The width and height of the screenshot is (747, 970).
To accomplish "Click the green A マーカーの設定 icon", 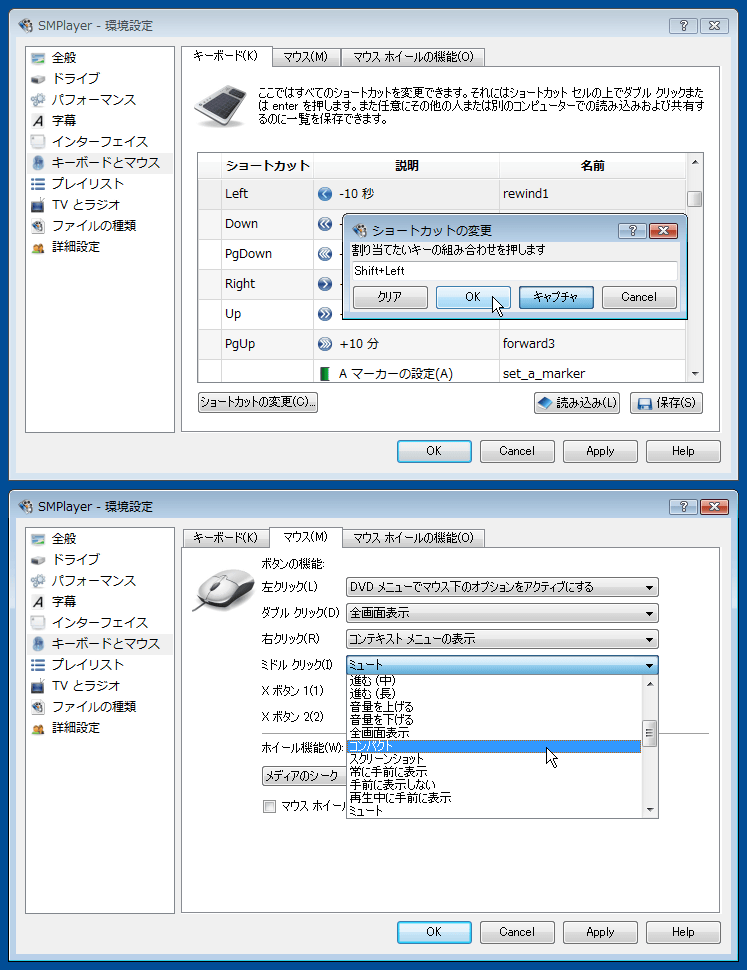I will pyautogui.click(x=324, y=374).
